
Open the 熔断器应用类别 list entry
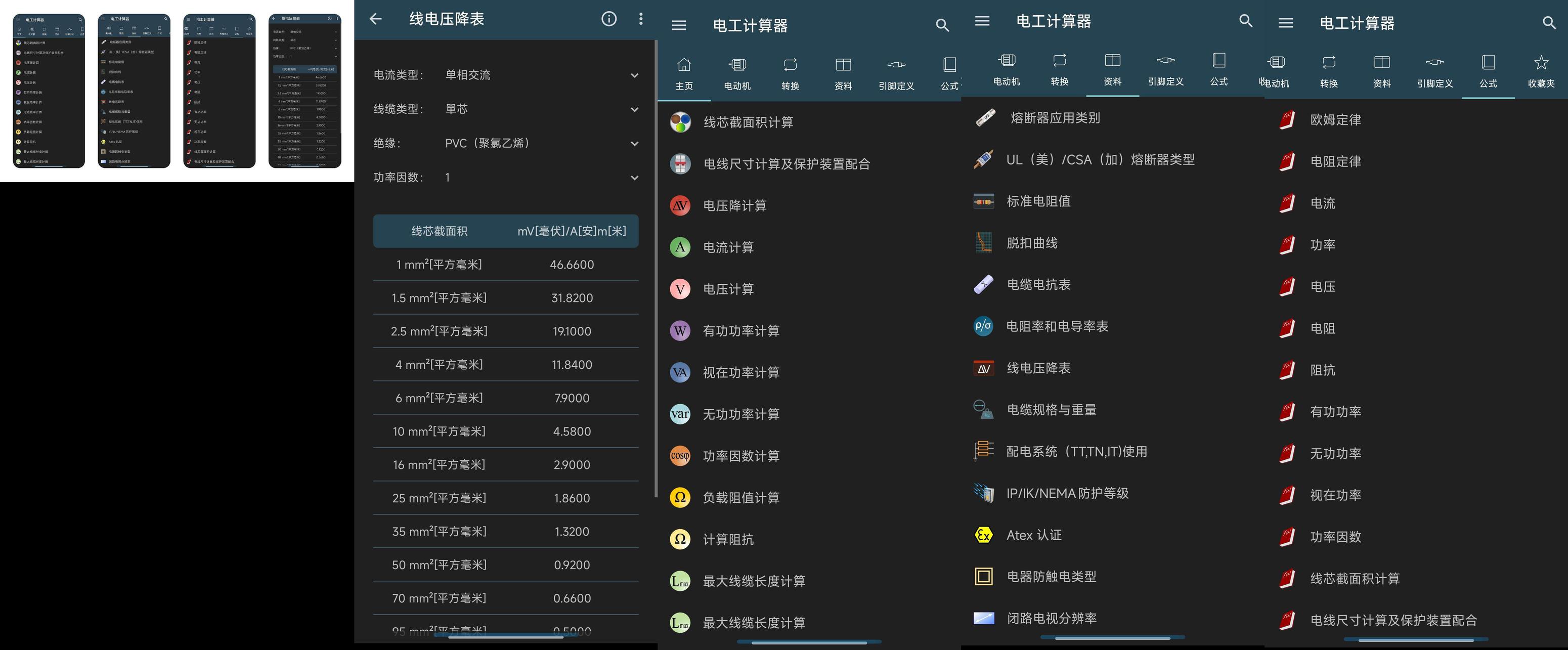coord(1055,118)
